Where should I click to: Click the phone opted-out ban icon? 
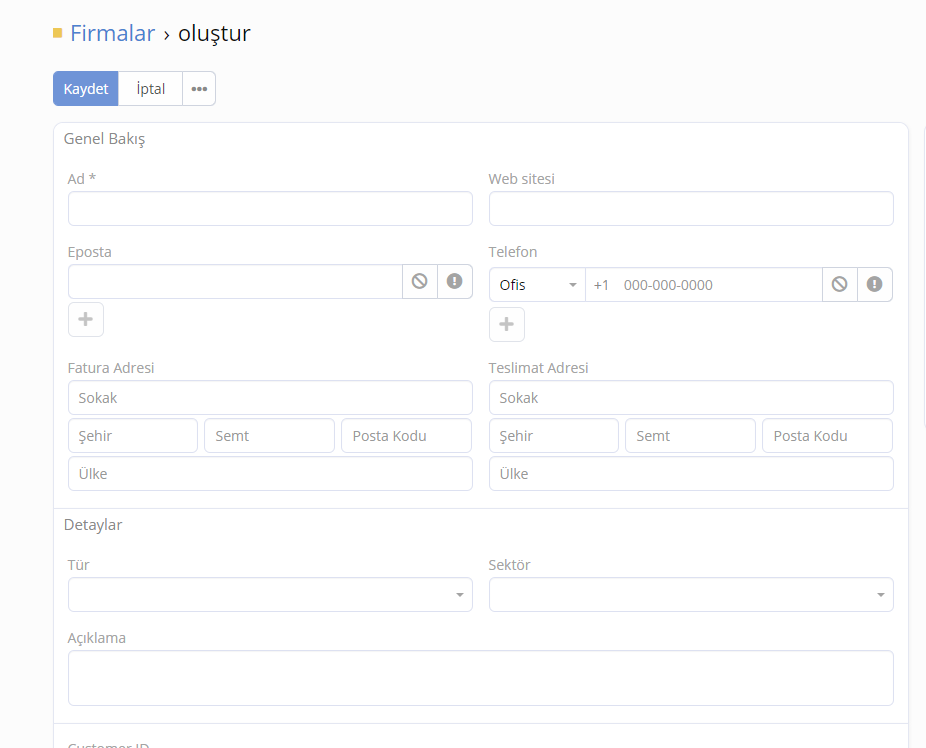click(840, 285)
